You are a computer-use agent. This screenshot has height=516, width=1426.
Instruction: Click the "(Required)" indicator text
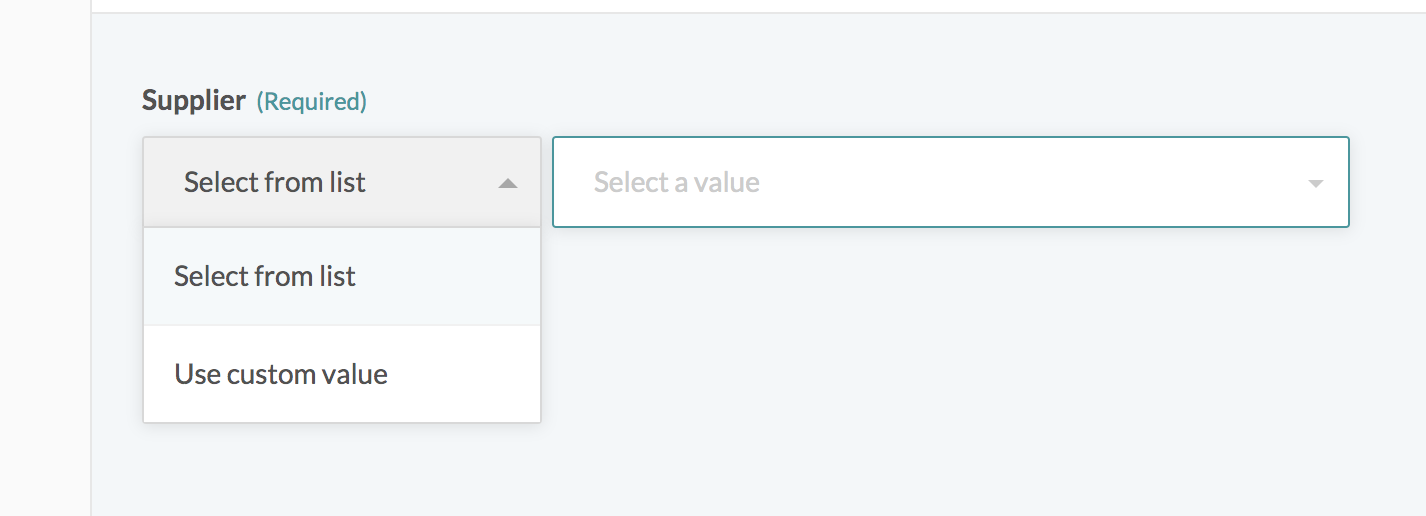pyautogui.click(x=312, y=101)
